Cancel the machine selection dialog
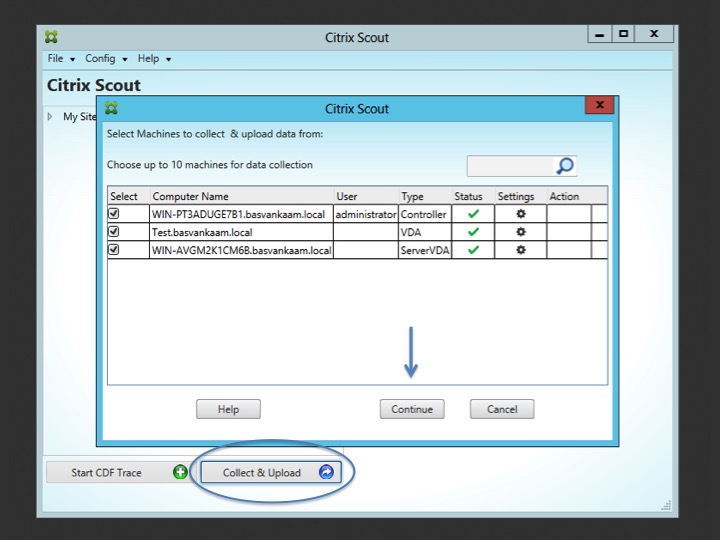The width and height of the screenshot is (720, 540). 502,409
